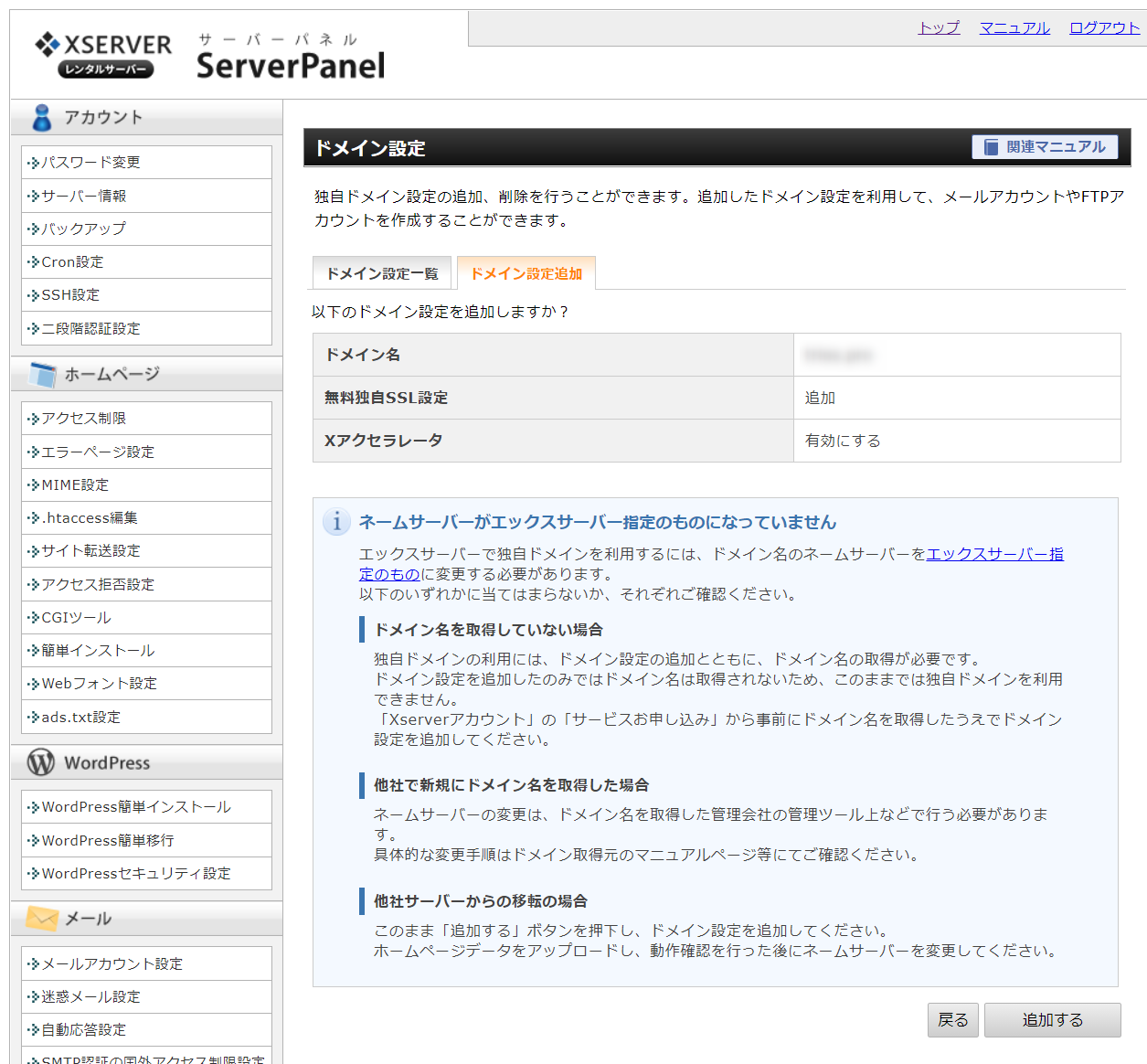Open 二段階認証設定
The height and width of the screenshot is (1064, 1147).
click(146, 328)
